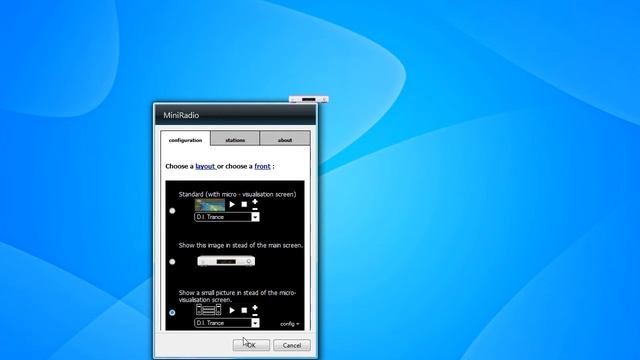The image size is (640, 360).
Task: Click the MiniRadio title text
Action: tap(181, 116)
